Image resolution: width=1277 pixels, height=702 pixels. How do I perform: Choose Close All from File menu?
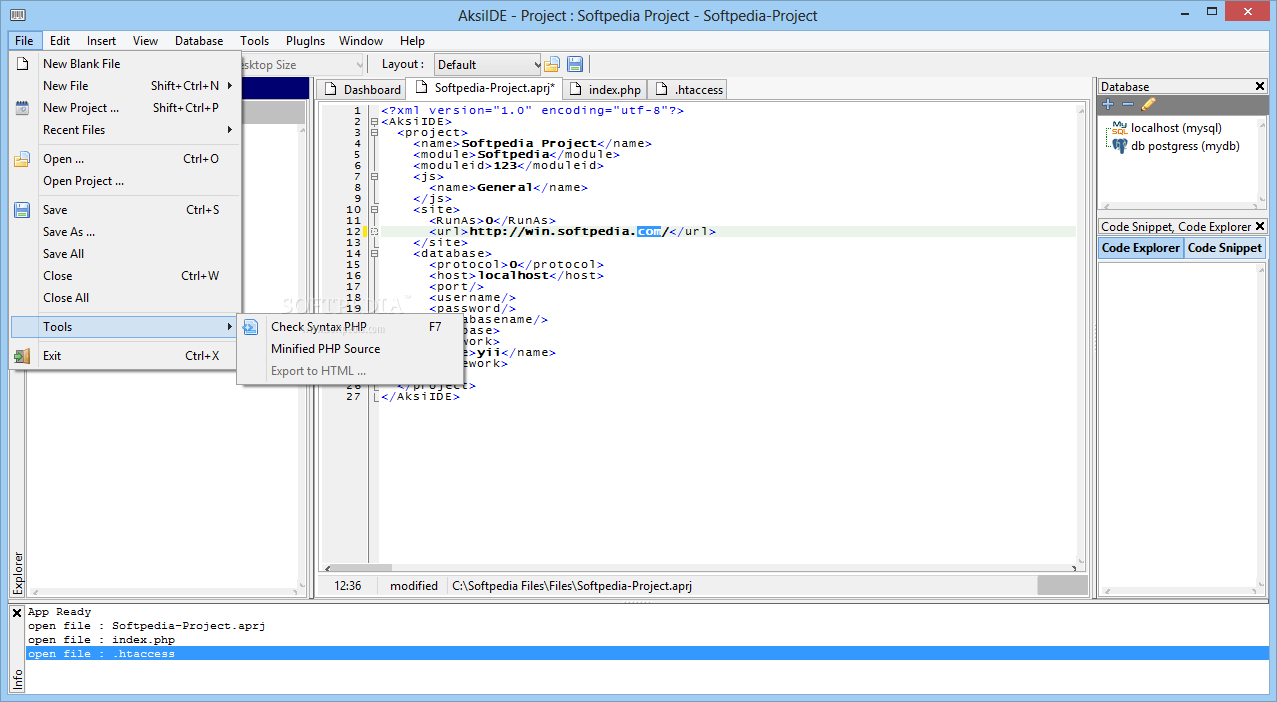125,298
